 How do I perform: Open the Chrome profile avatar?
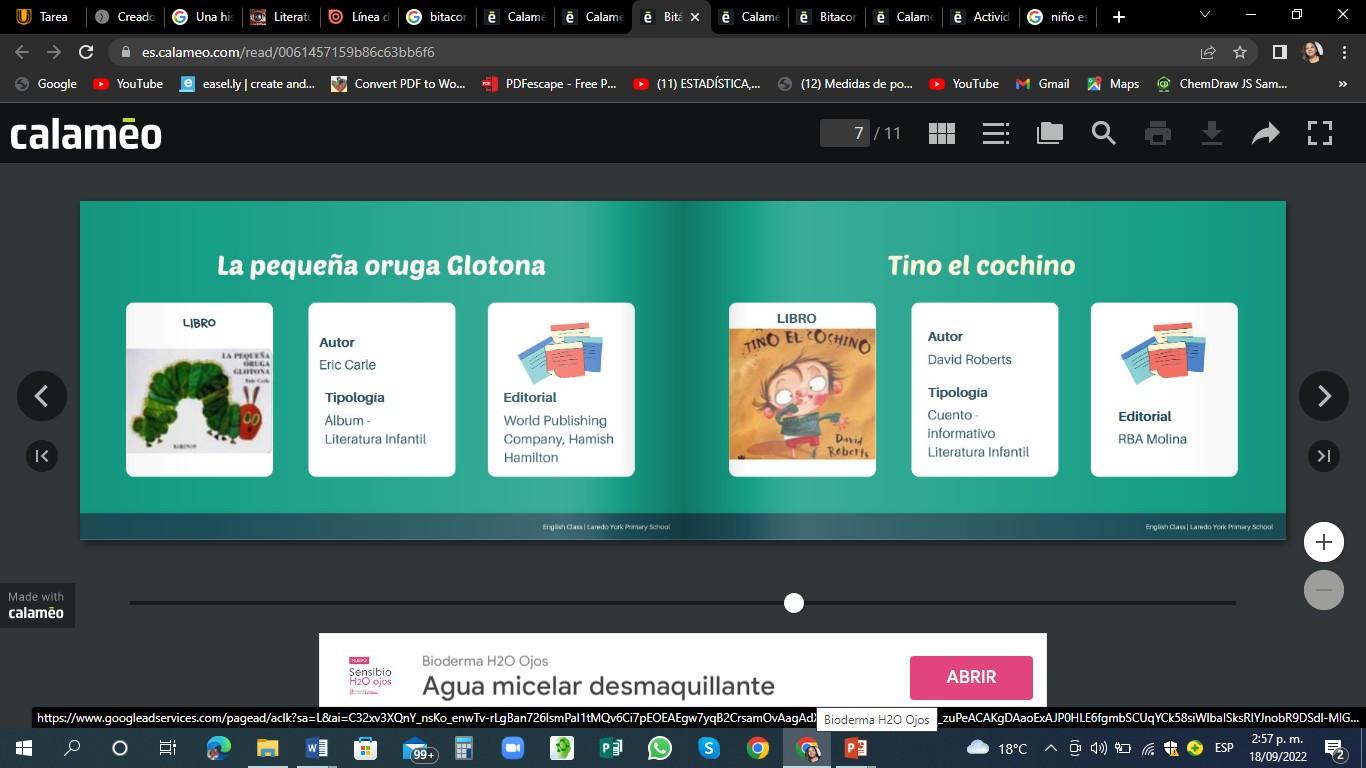click(x=1312, y=52)
